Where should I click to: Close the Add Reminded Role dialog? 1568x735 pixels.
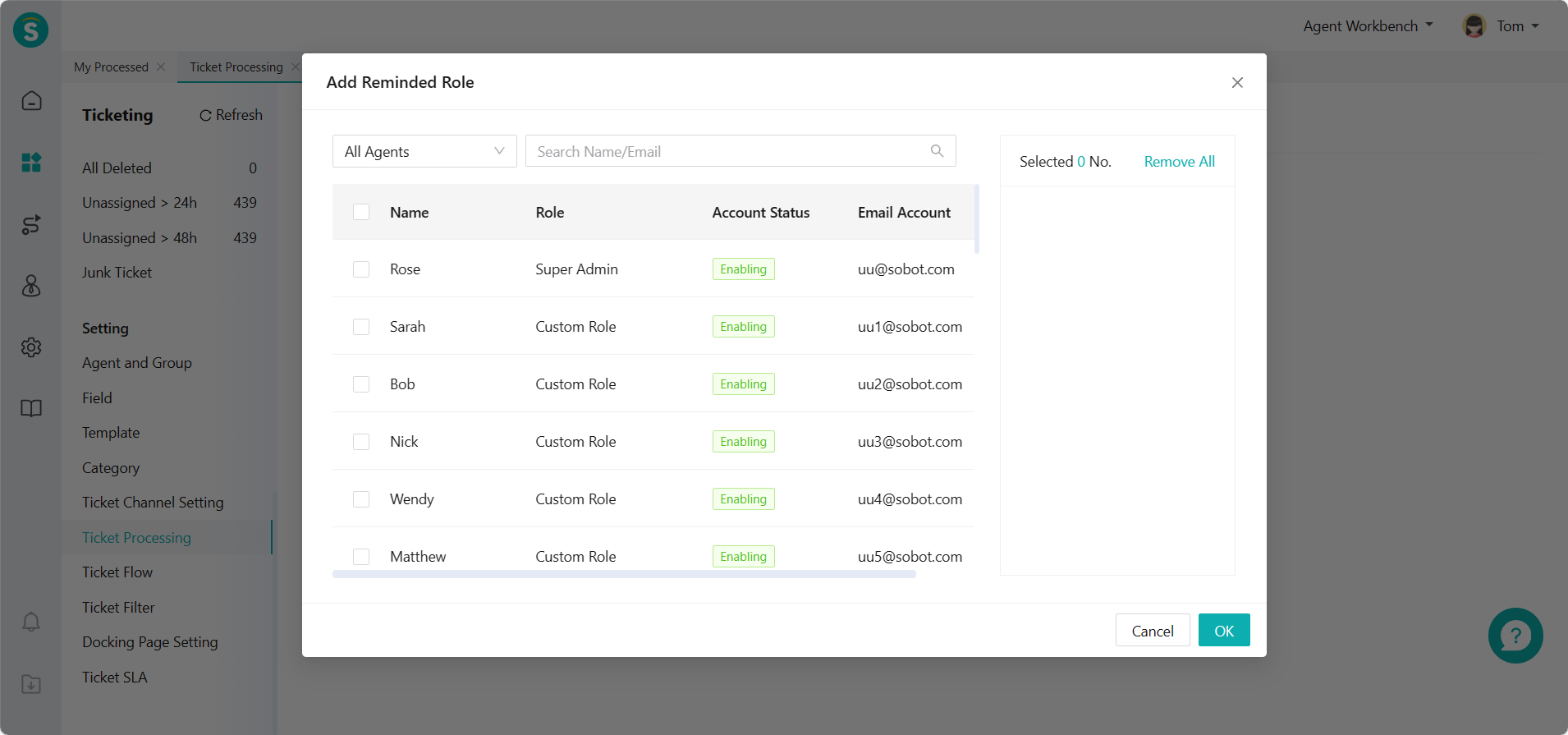1237,82
